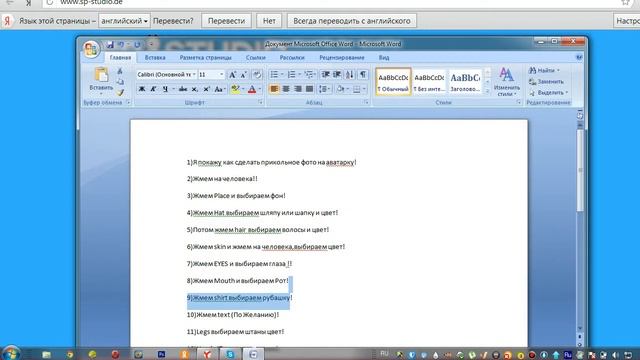Center the paragraph text

tap(286, 89)
